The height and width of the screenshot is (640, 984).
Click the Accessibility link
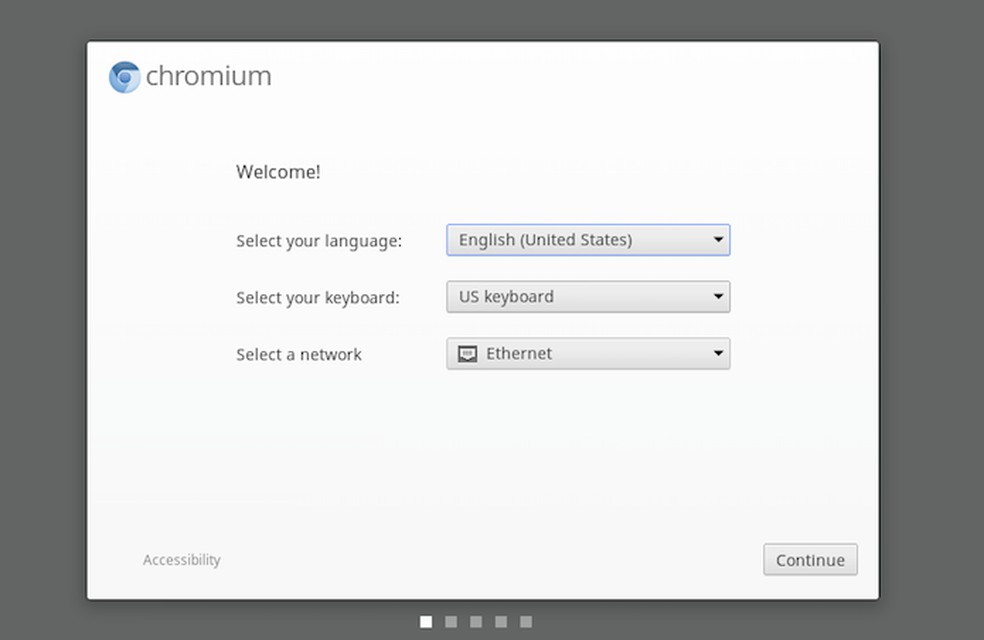182,560
